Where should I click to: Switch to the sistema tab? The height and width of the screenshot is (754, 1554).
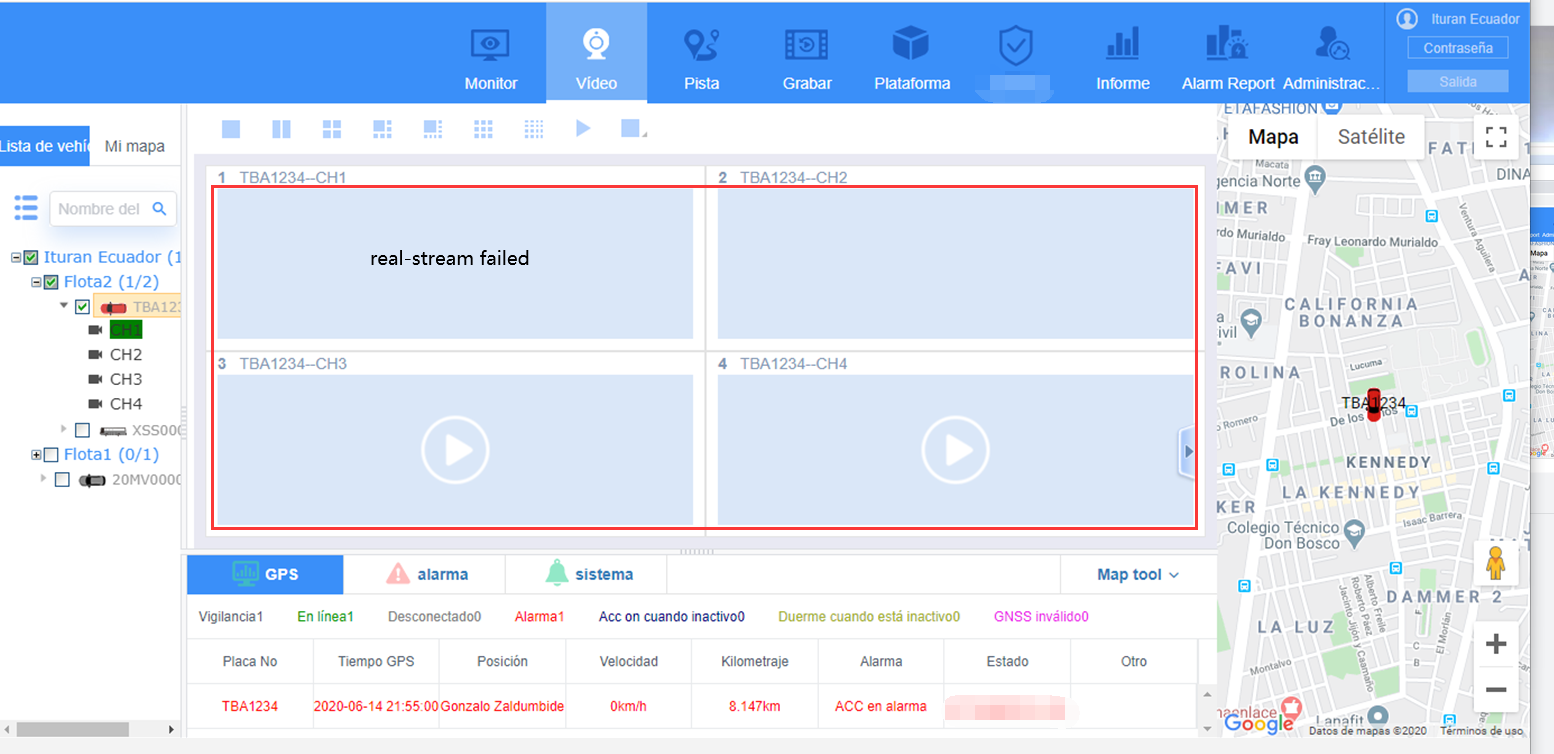(x=589, y=574)
